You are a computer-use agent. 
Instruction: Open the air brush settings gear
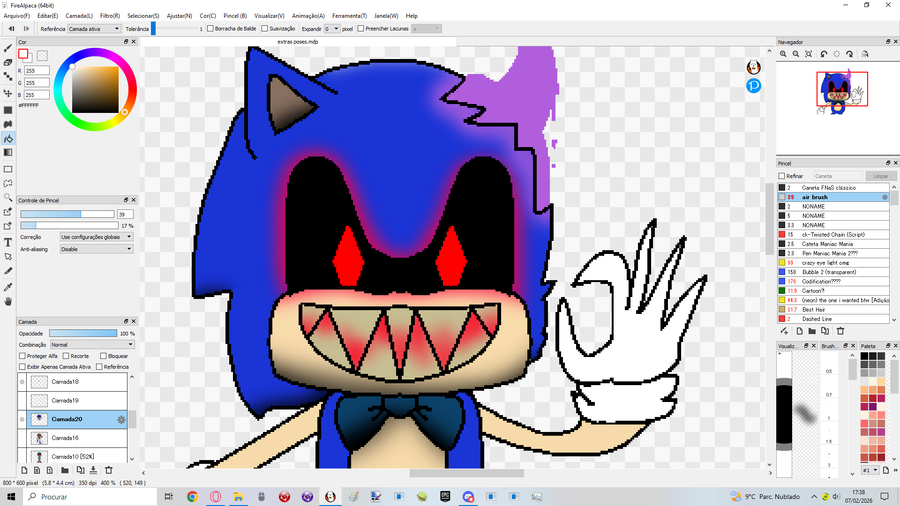pyautogui.click(x=885, y=197)
